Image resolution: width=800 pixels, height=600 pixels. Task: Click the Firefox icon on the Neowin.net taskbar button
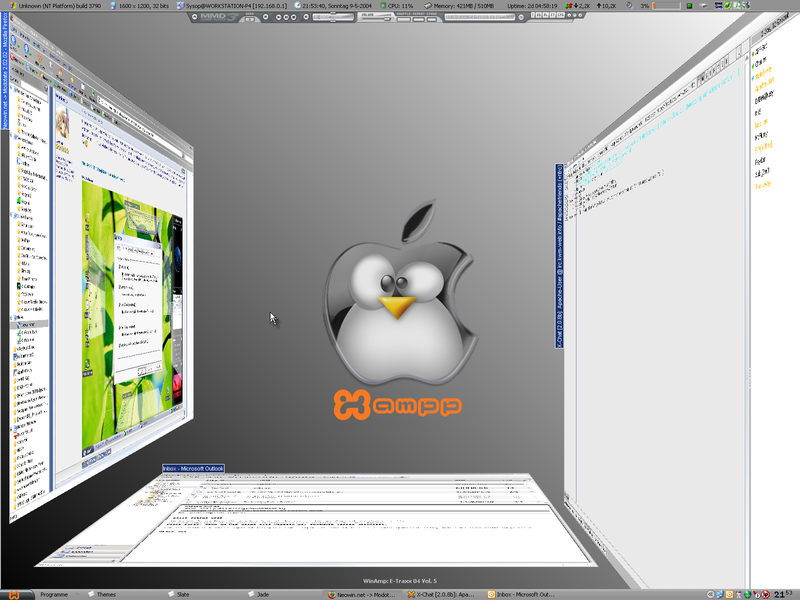coord(331,594)
